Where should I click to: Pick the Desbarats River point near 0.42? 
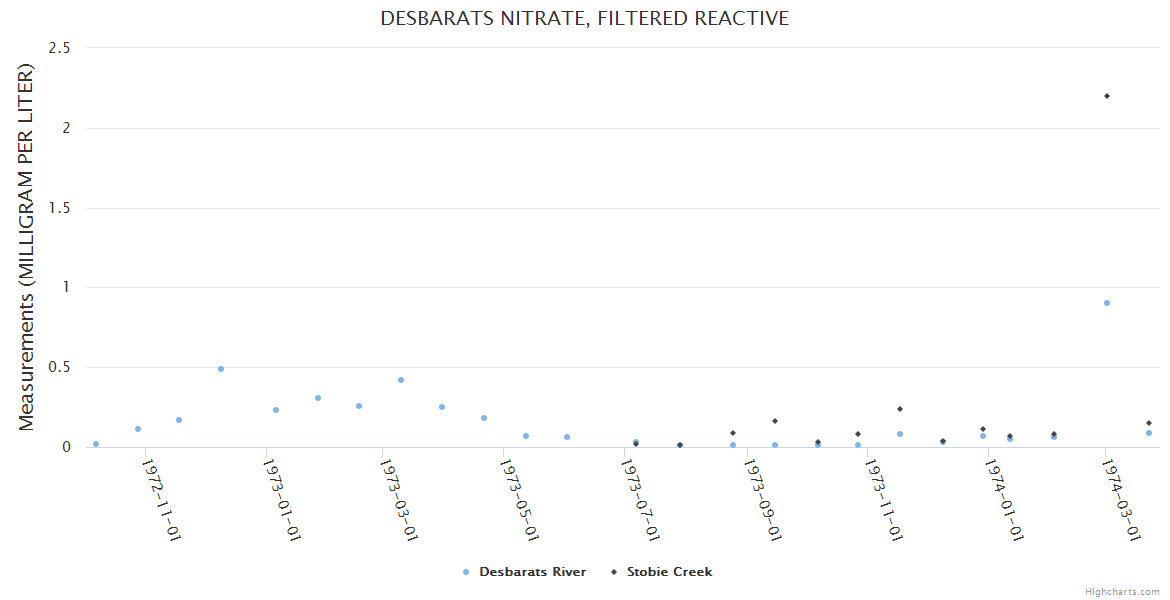click(401, 380)
